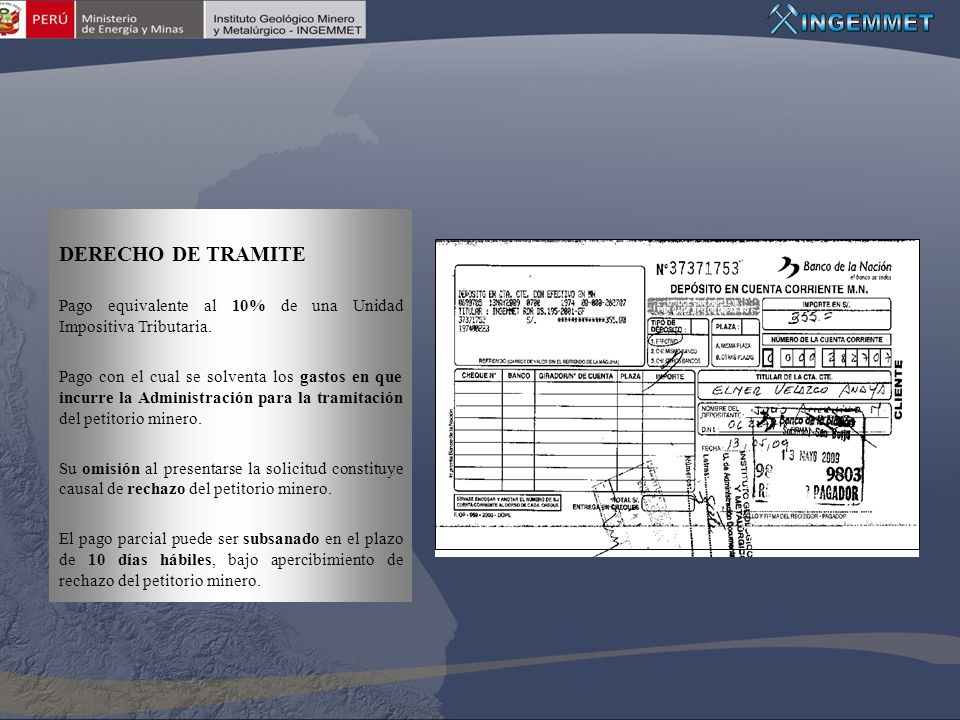Click the bold text 10 días hábiles
960x720 pixels.
(150, 560)
